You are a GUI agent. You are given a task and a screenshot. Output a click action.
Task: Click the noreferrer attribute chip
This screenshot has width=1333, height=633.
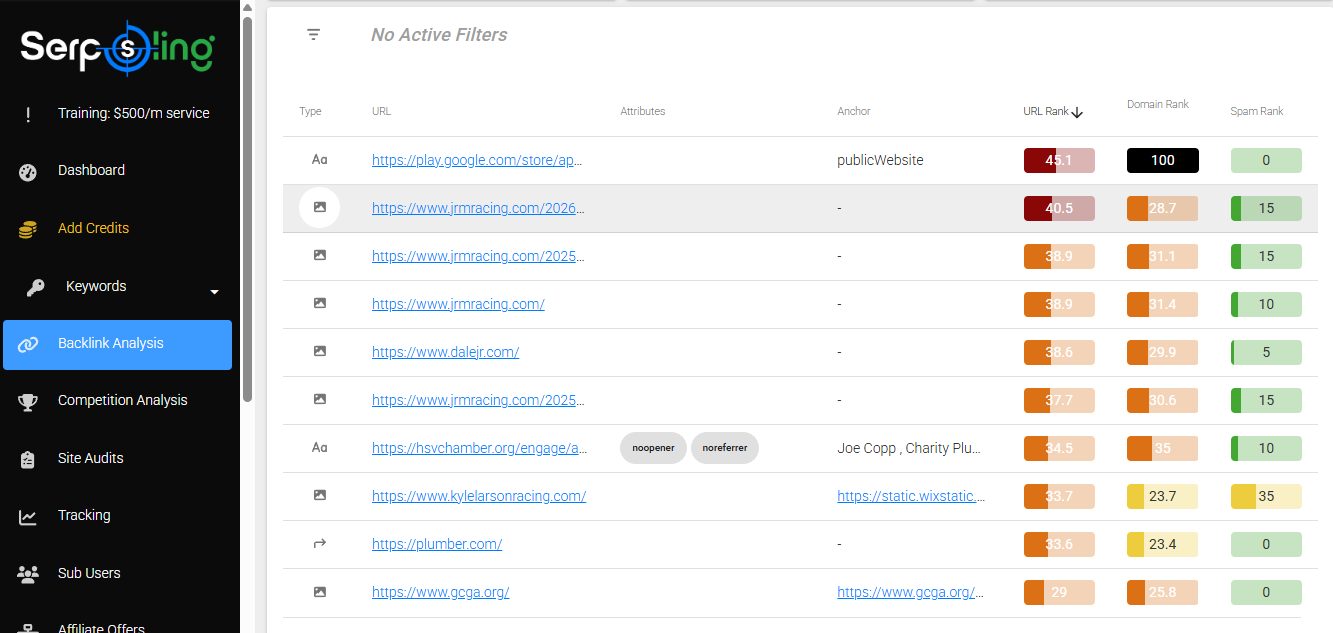725,448
